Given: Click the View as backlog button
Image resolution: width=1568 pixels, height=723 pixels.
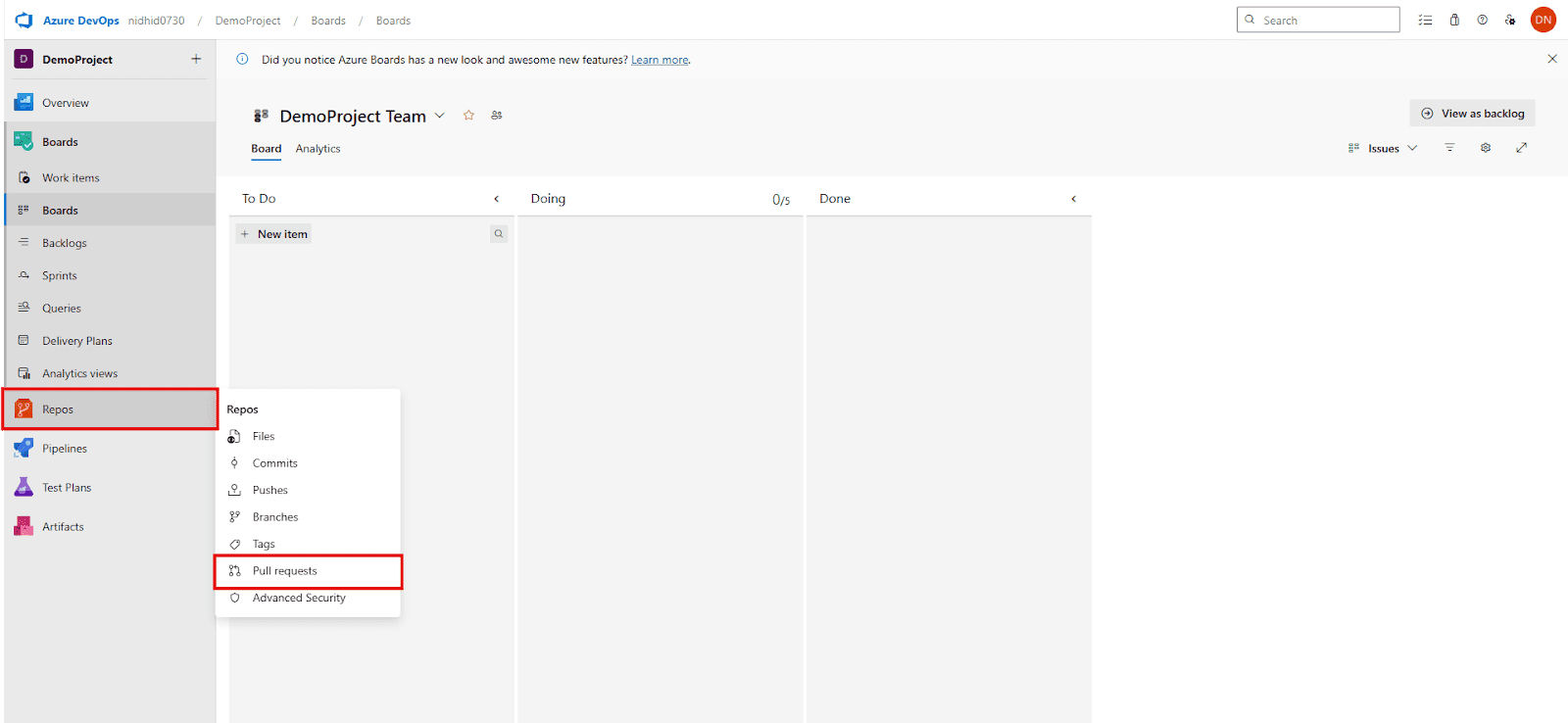Looking at the screenshot, I should click(x=1473, y=114).
